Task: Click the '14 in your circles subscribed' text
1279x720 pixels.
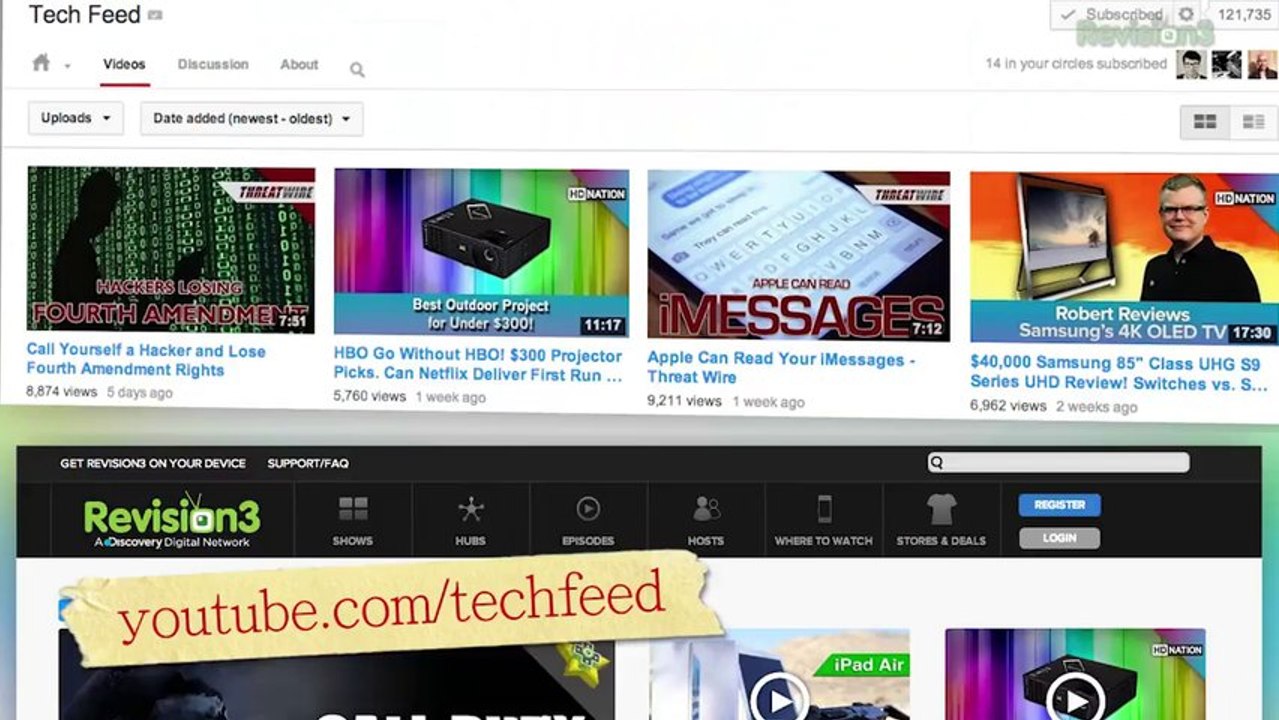Action: 1076,63
